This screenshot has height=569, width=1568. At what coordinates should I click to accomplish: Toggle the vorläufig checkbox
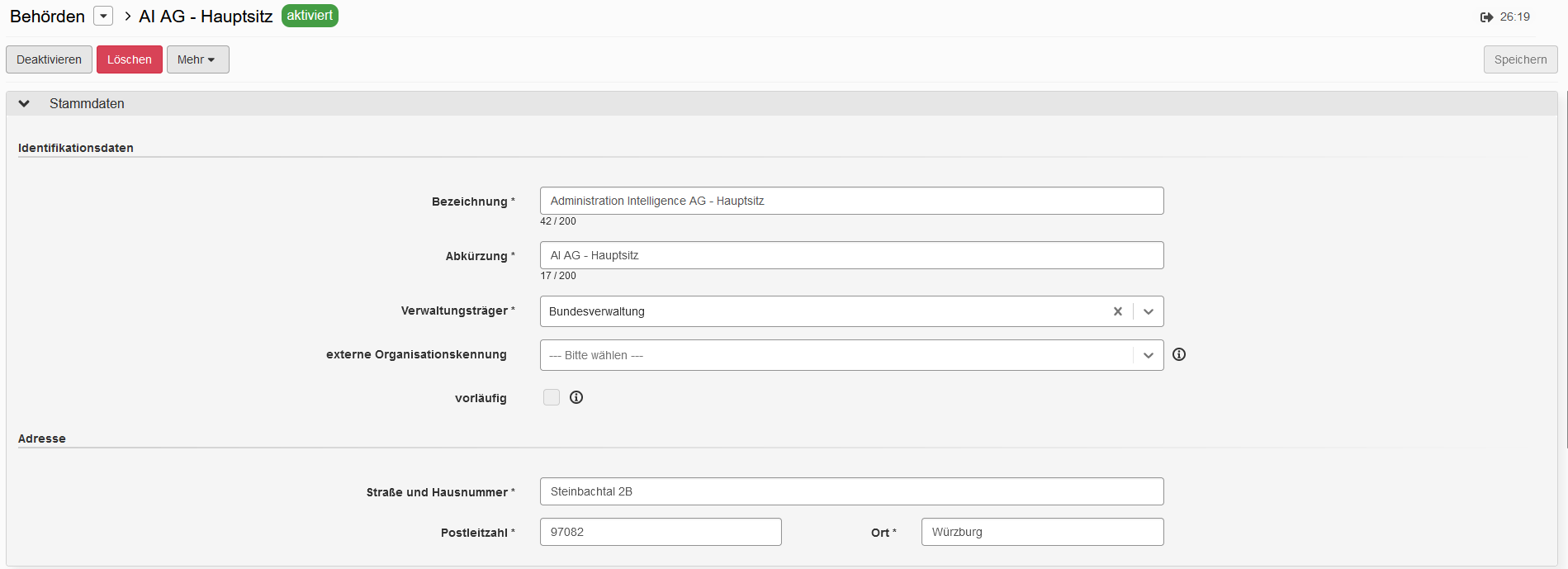coord(552,397)
